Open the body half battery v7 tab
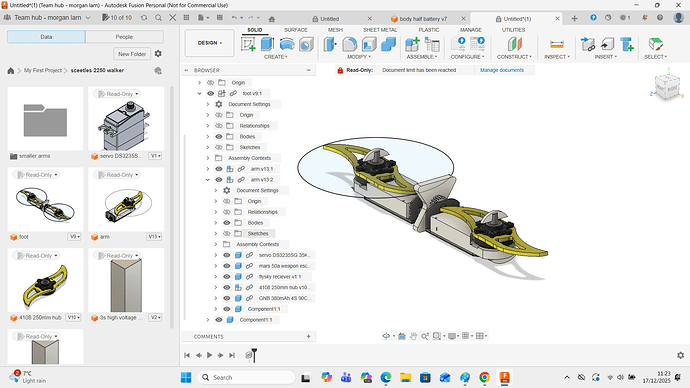690x388 pixels. (x=423, y=19)
